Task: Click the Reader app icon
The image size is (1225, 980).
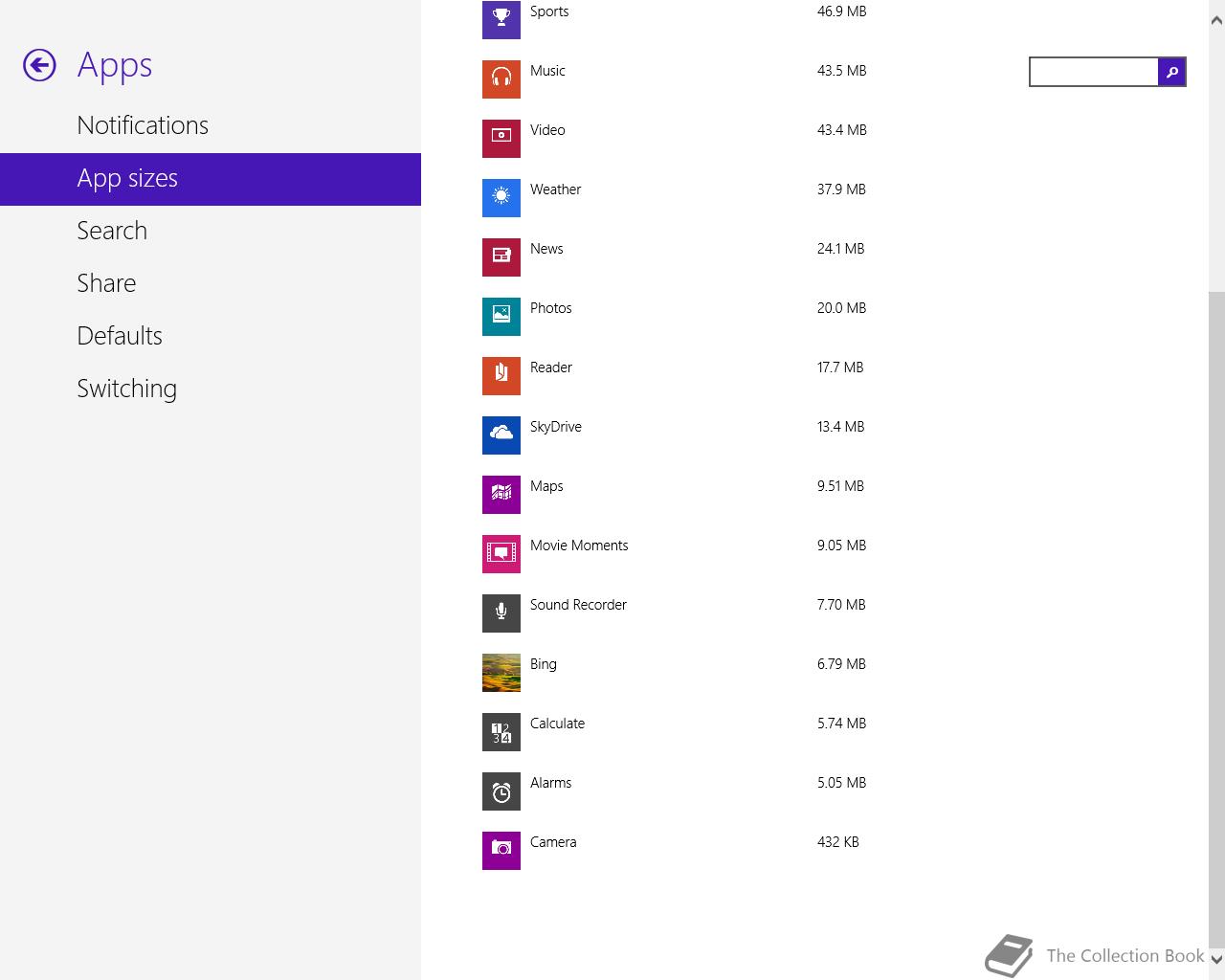Action: tap(501, 376)
